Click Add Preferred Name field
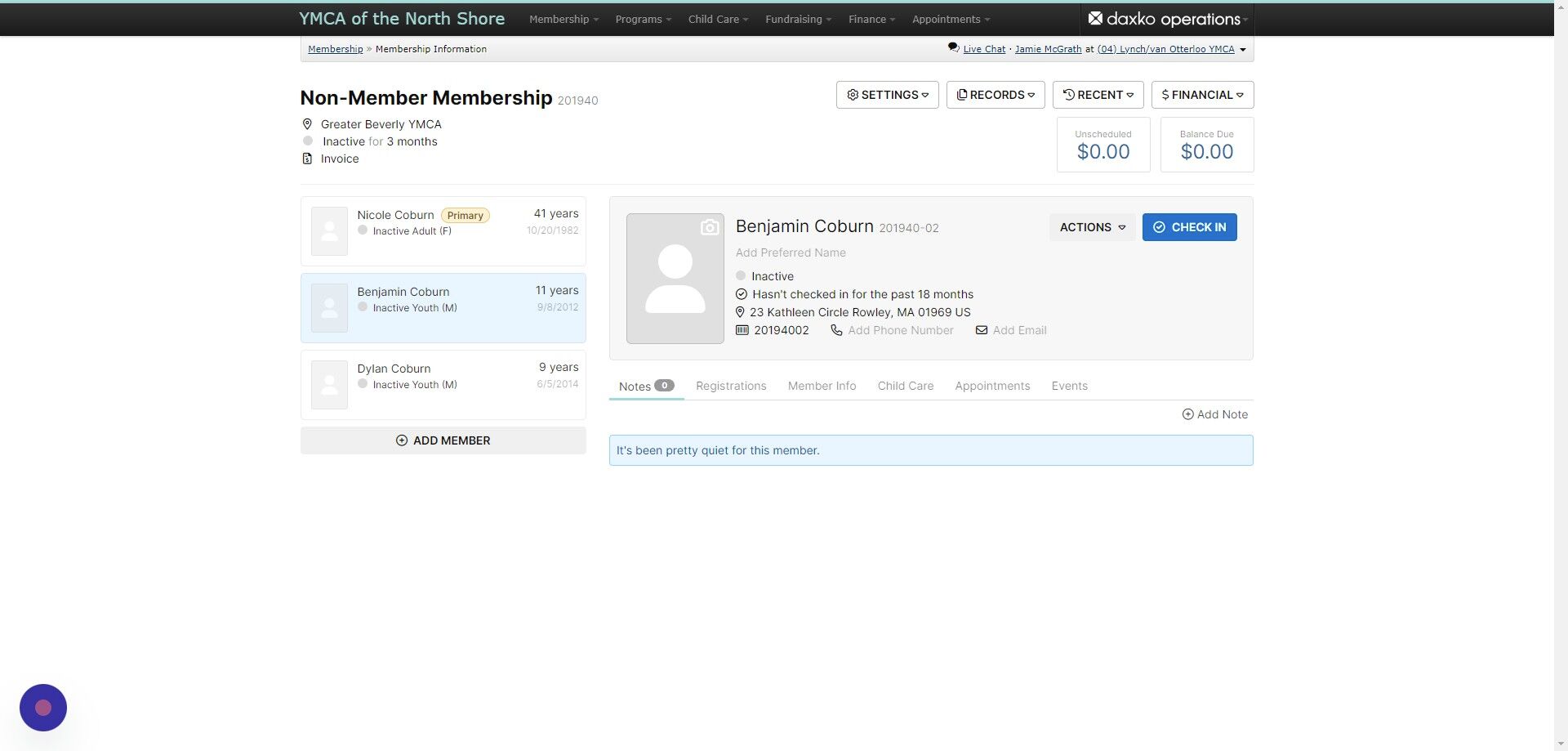1568x751 pixels. 791,253
